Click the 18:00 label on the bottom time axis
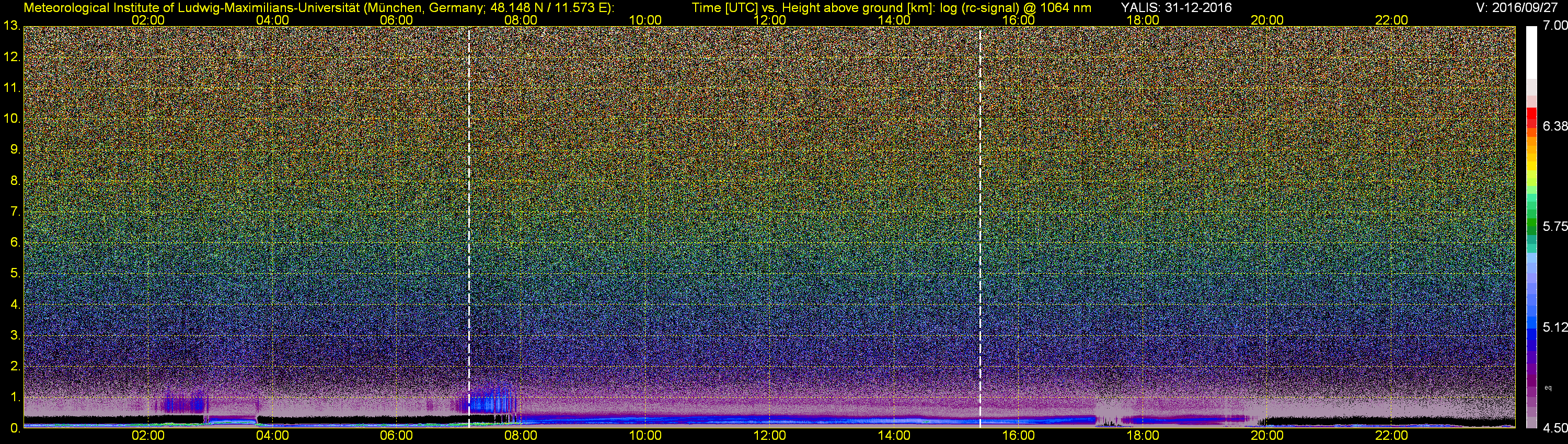Screen dimensions: 1568x444 coord(1143,436)
